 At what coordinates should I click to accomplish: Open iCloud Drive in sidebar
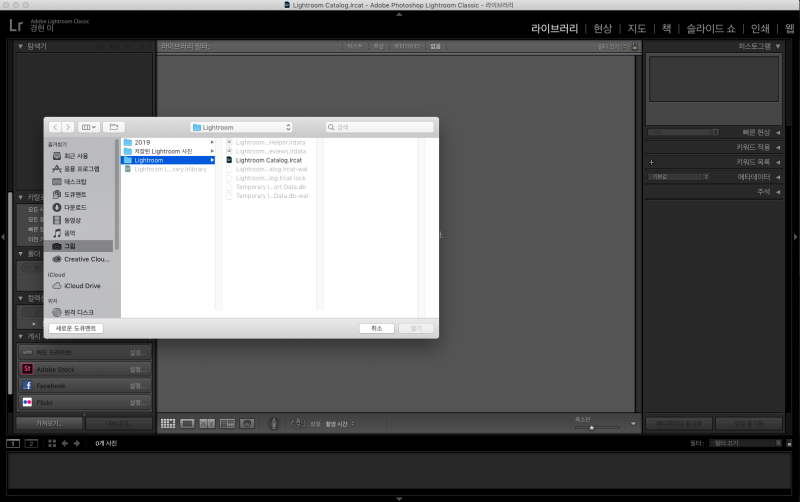click(82, 286)
